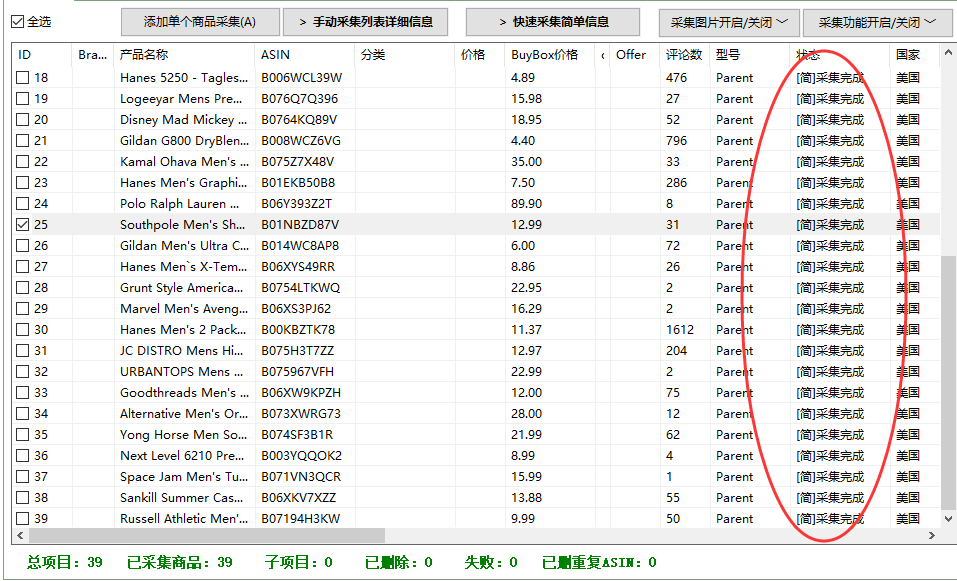Toggle the 全选 select-all checkbox
Viewport: 957px width, 581px height.
point(18,22)
